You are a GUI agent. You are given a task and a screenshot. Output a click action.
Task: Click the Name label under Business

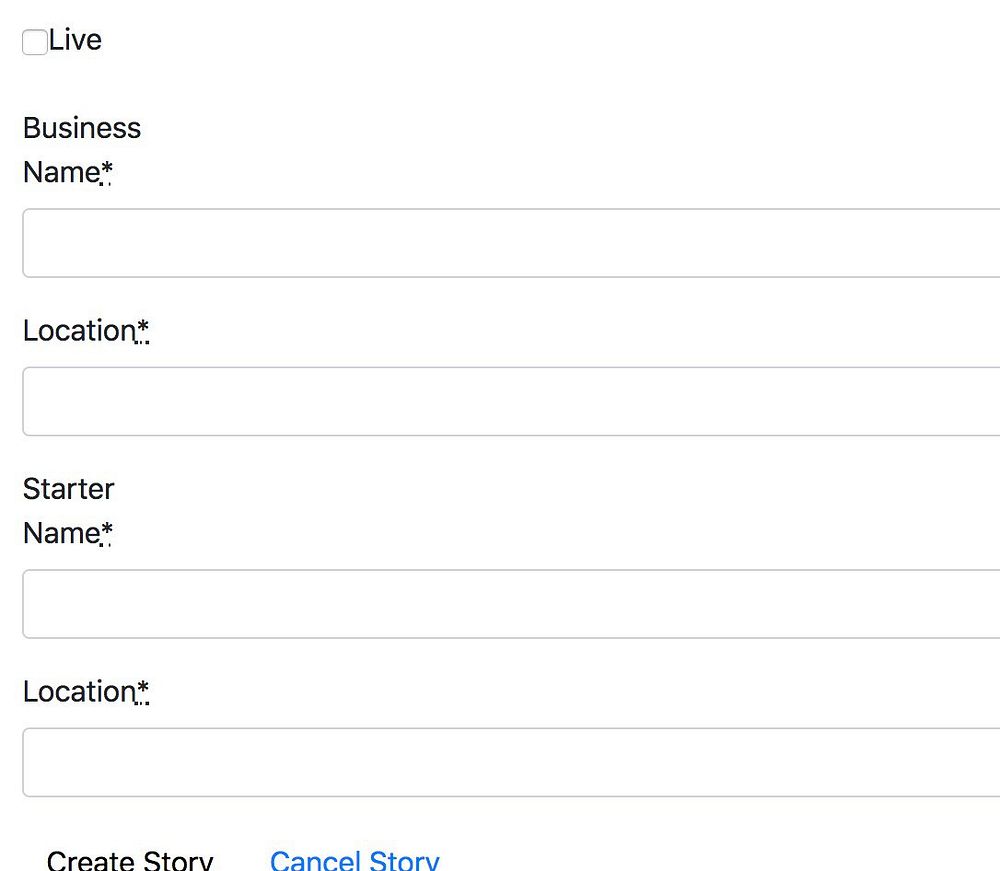(60, 172)
